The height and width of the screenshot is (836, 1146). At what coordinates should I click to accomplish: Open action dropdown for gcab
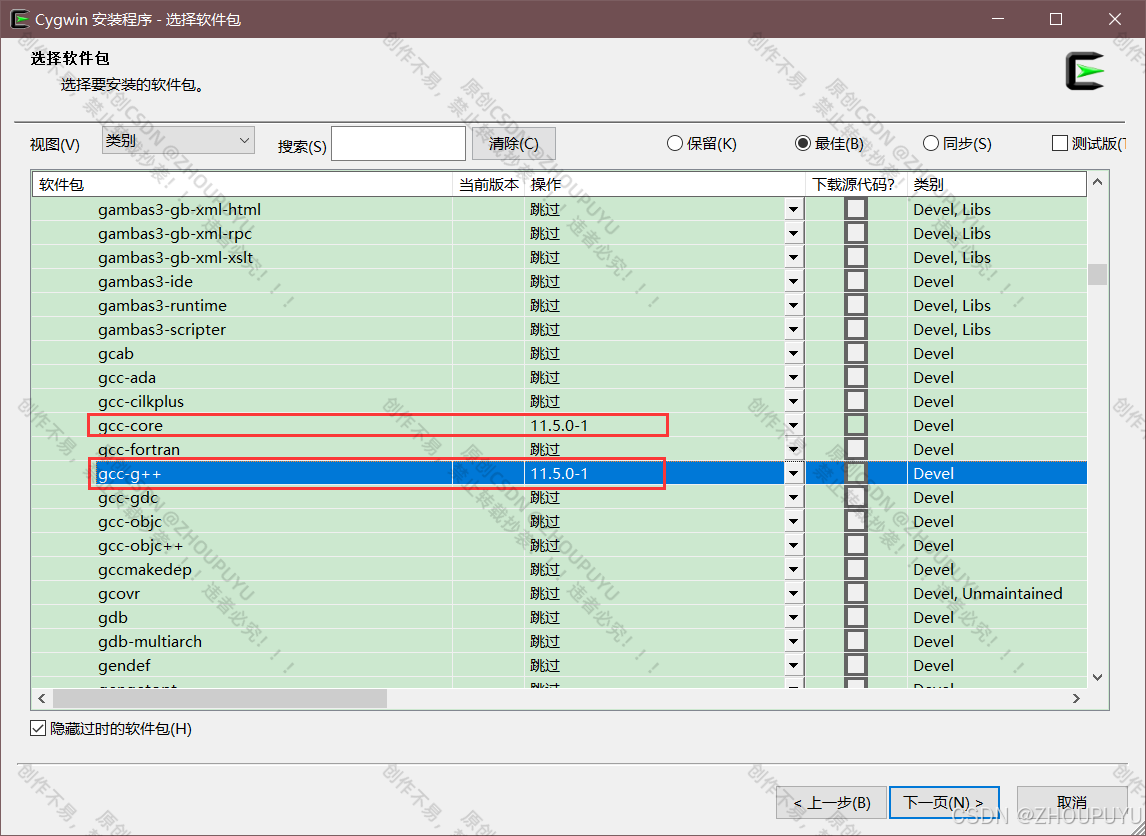pos(794,354)
